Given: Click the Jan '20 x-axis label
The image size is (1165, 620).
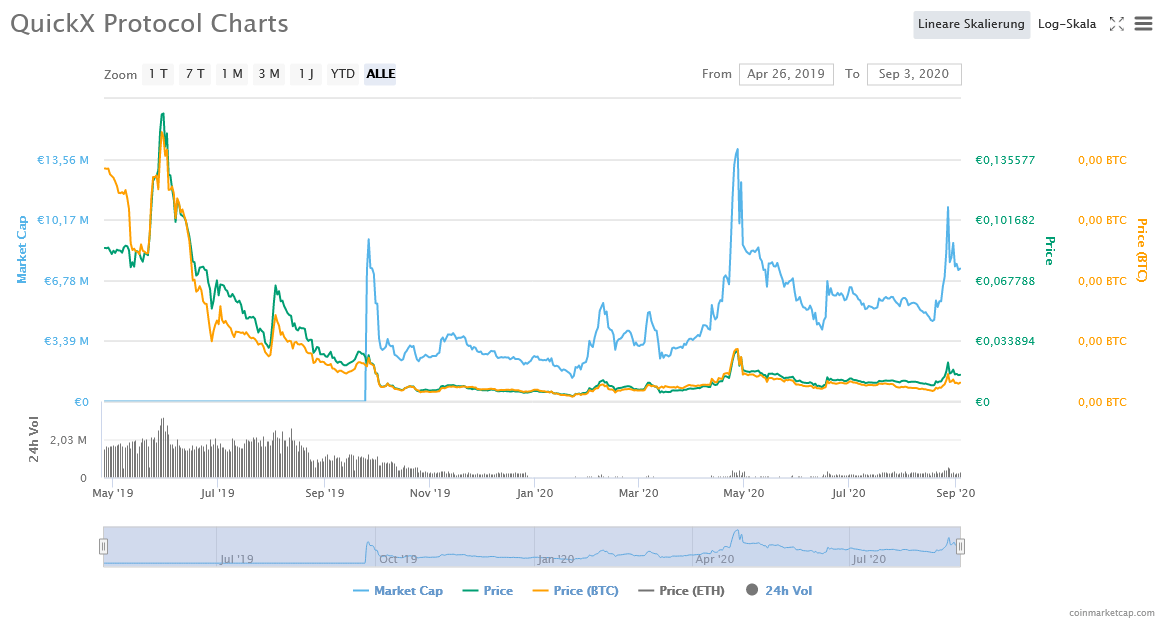Looking at the screenshot, I should click(535, 493).
